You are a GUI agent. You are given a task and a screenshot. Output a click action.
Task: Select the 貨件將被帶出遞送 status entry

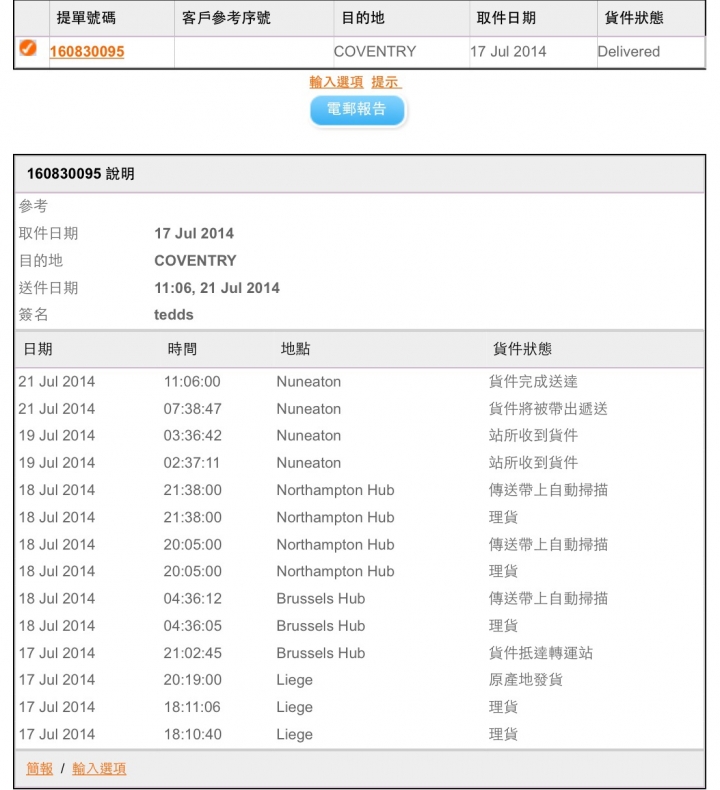click(x=548, y=409)
